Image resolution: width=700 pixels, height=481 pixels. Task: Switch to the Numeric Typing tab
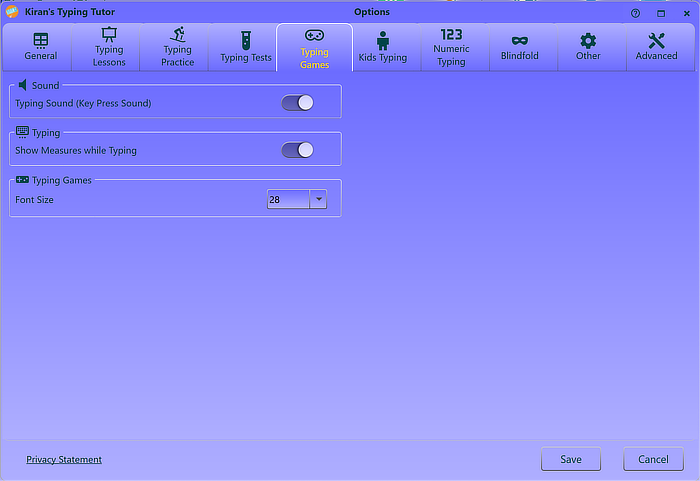[455, 47]
